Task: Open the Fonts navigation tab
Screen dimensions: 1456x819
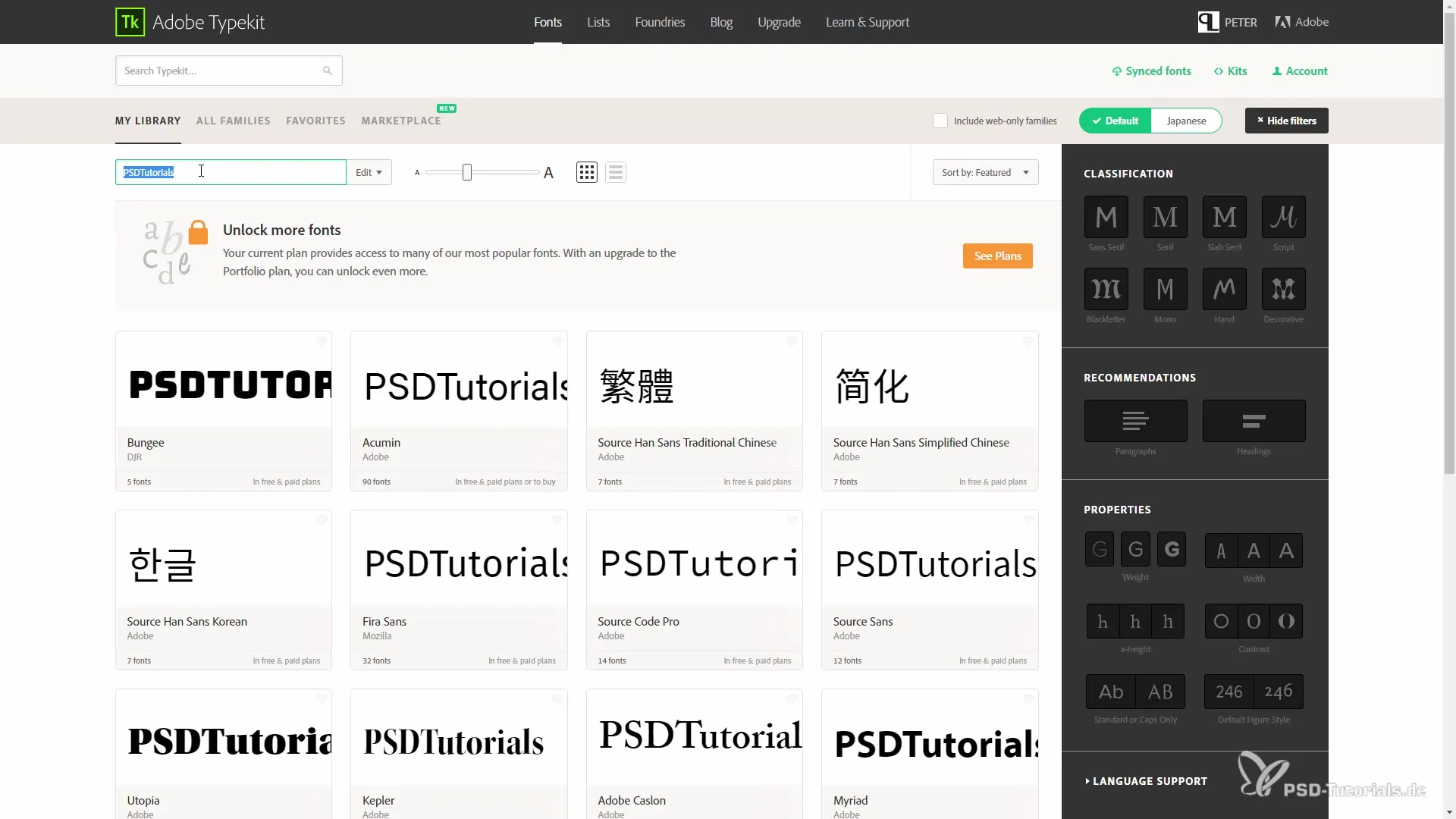Action: point(548,22)
